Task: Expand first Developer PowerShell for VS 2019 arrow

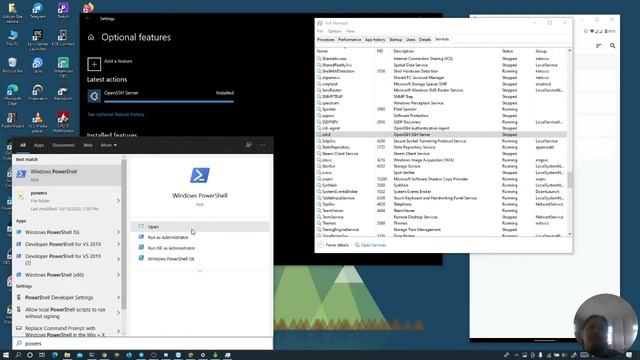Action: (118, 244)
